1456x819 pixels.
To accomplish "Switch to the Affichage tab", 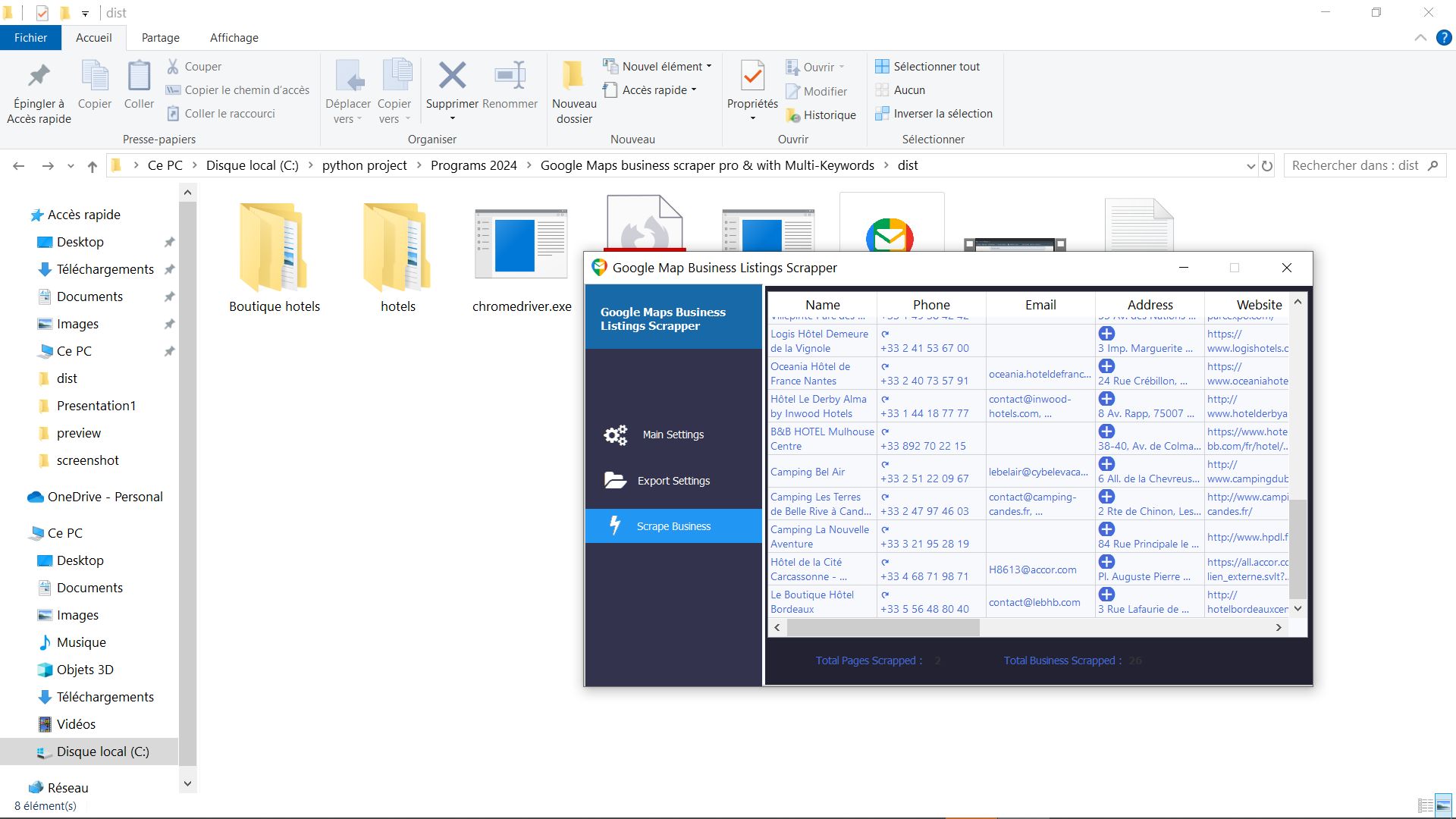I will (234, 38).
